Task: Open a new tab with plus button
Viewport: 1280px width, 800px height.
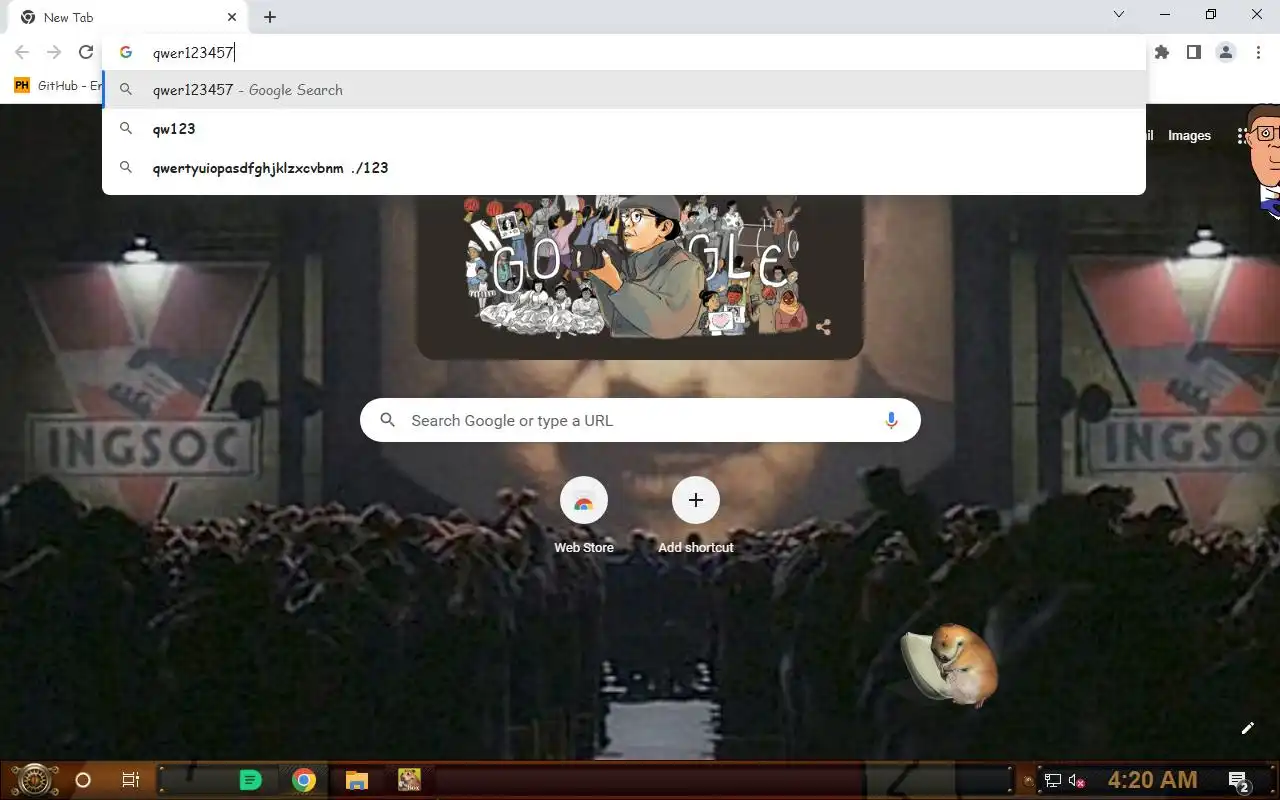Action: click(x=270, y=17)
